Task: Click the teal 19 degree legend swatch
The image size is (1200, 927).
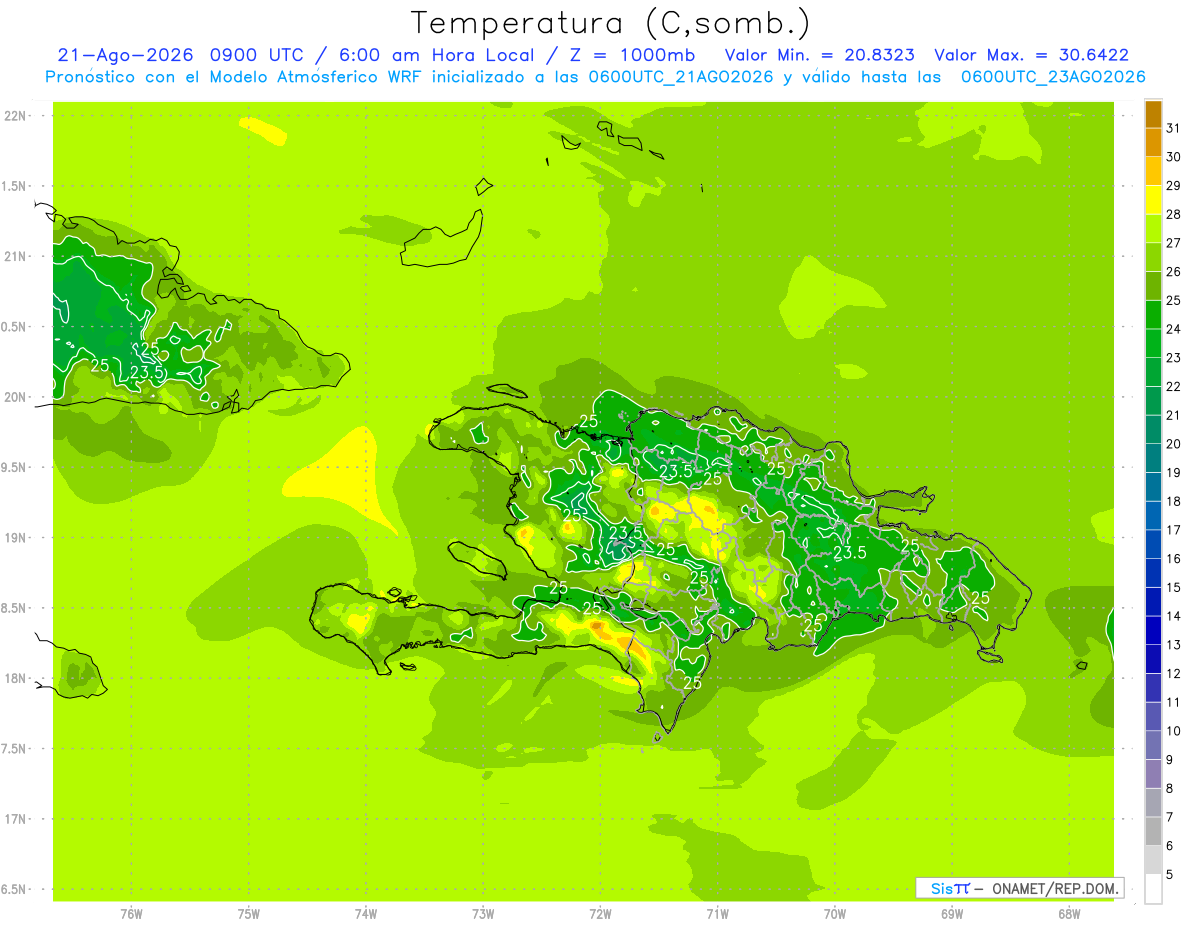Action: [x=1153, y=458]
